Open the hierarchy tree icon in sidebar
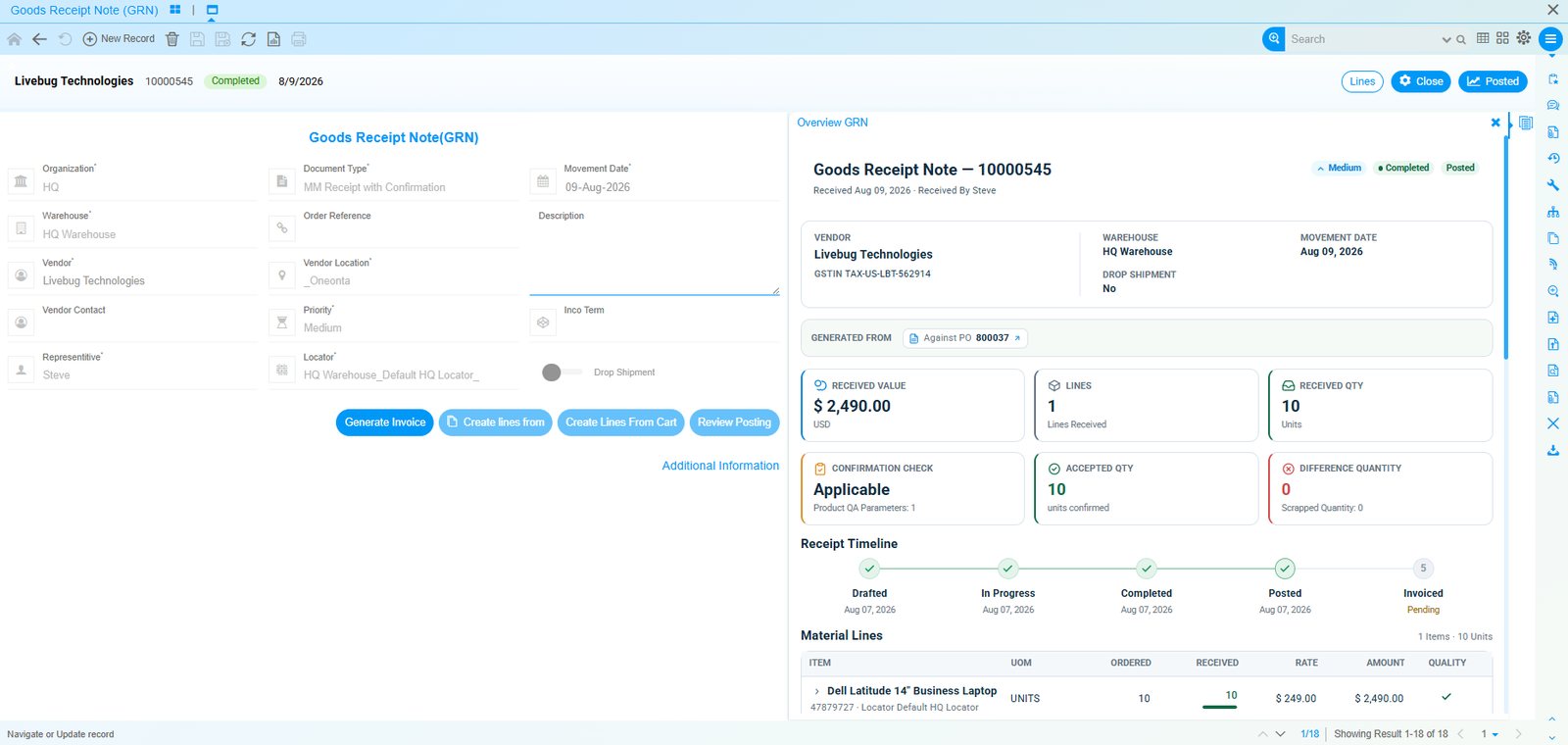1568x745 pixels. (1552, 211)
